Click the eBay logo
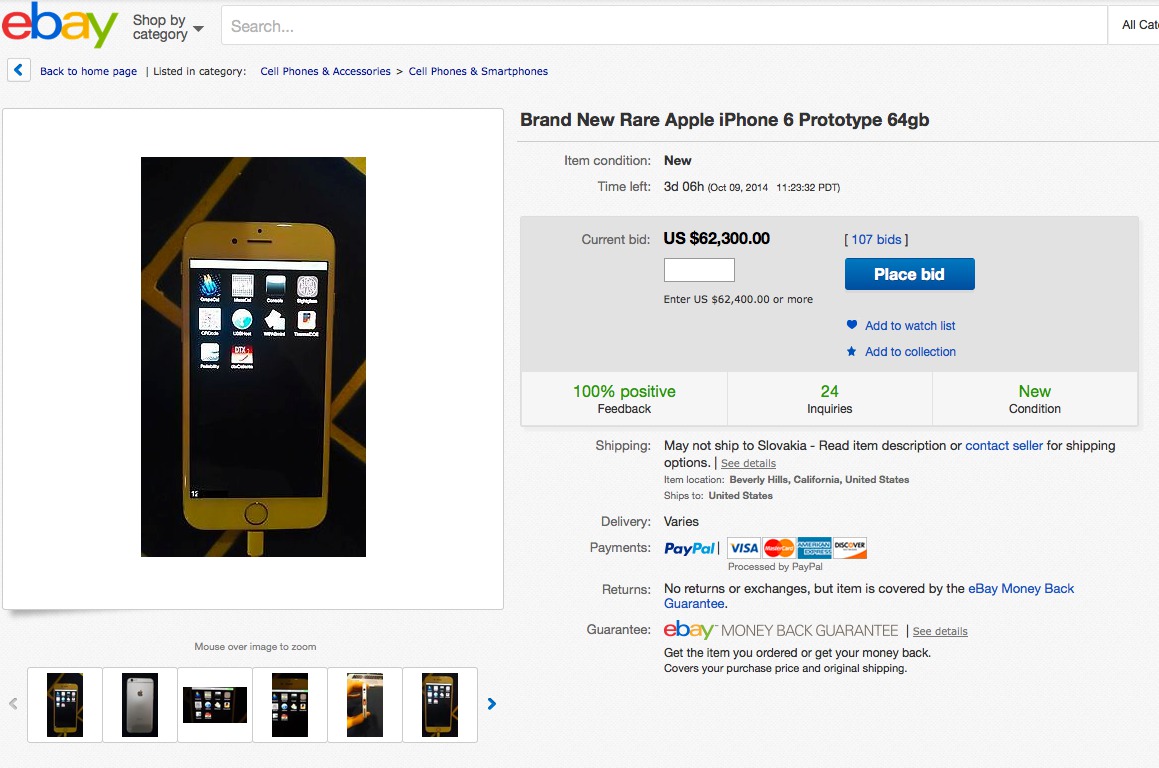1159x768 pixels. [60, 25]
